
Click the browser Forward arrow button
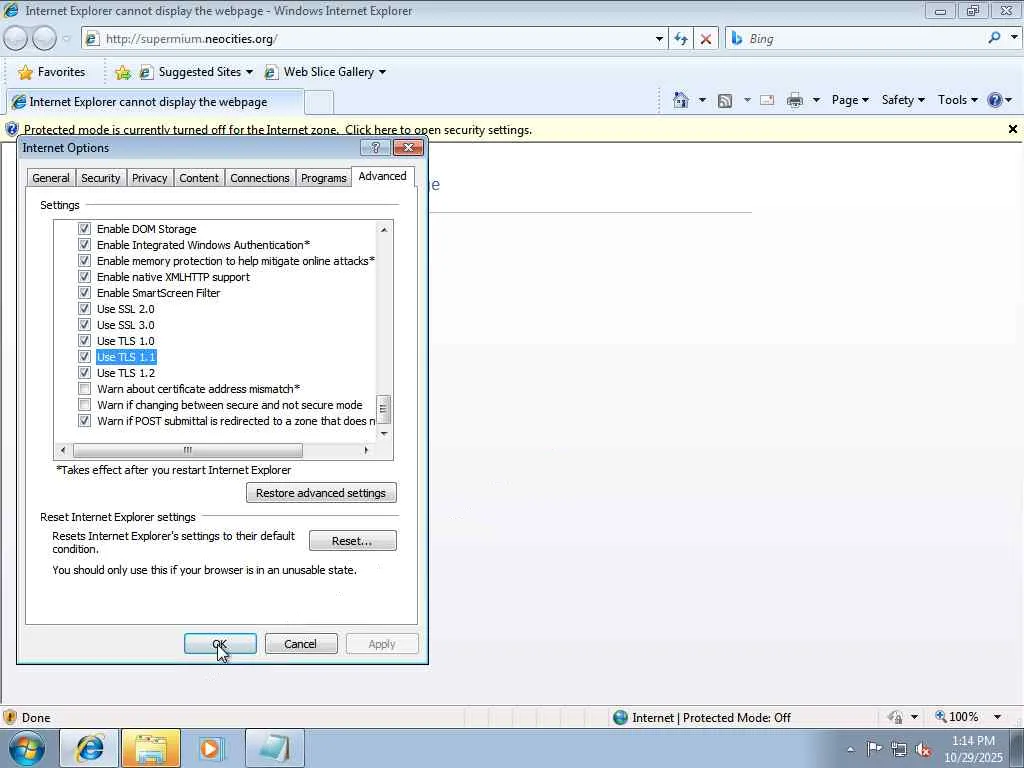(x=44, y=39)
